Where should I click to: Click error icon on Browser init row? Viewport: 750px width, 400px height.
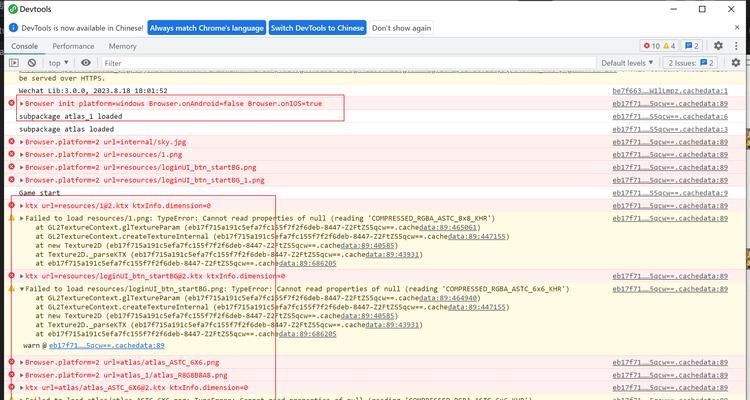(12, 103)
